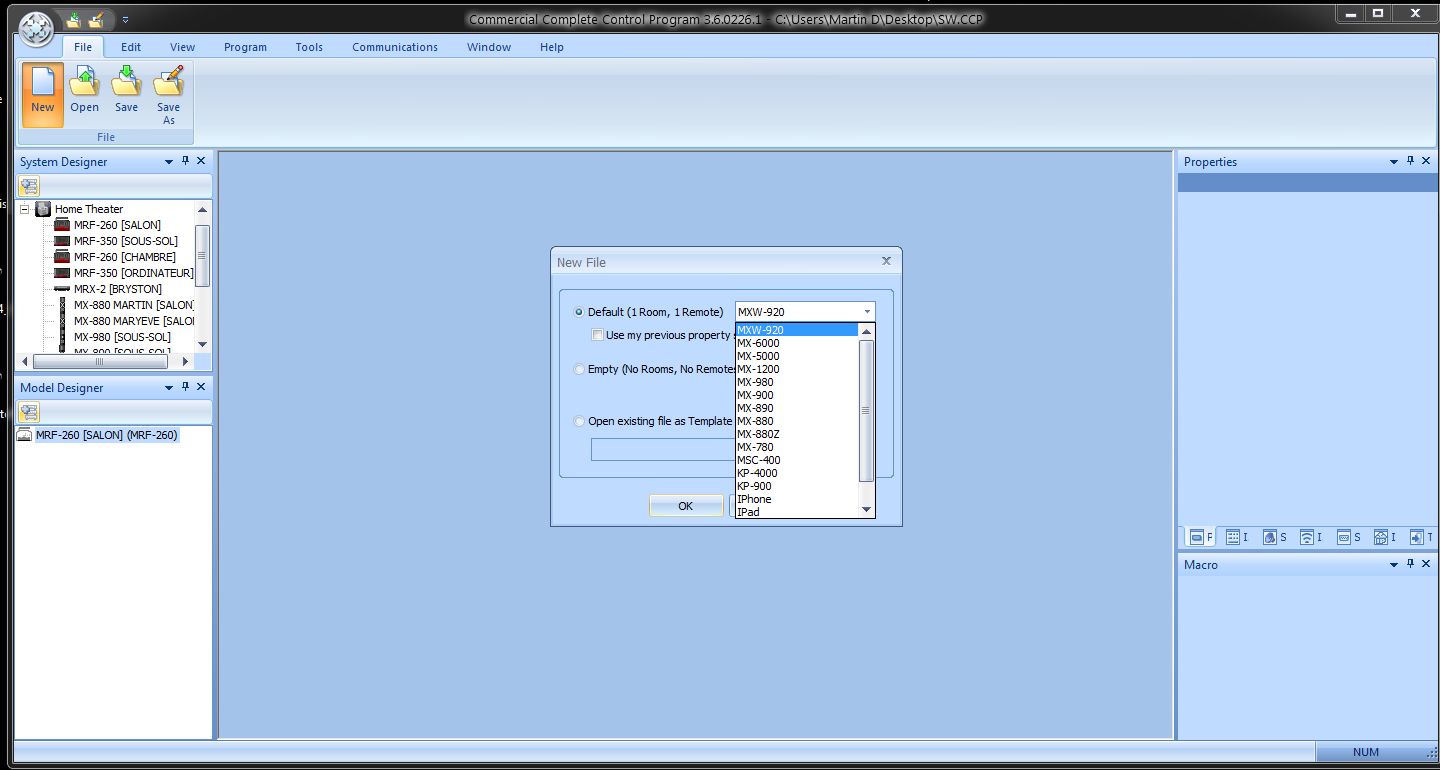
Task: Close the System Designer panel
Action: coord(201,161)
